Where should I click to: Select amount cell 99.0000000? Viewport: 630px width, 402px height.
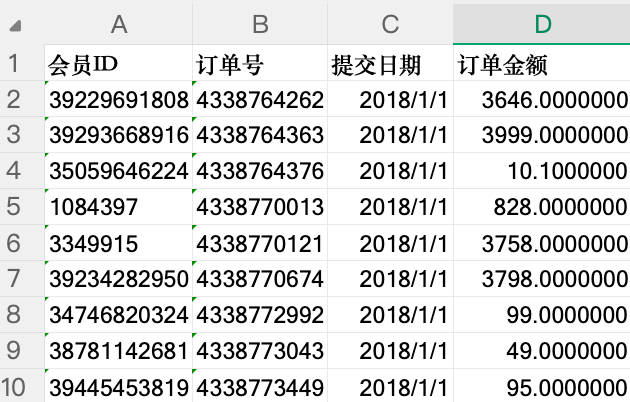(542, 314)
